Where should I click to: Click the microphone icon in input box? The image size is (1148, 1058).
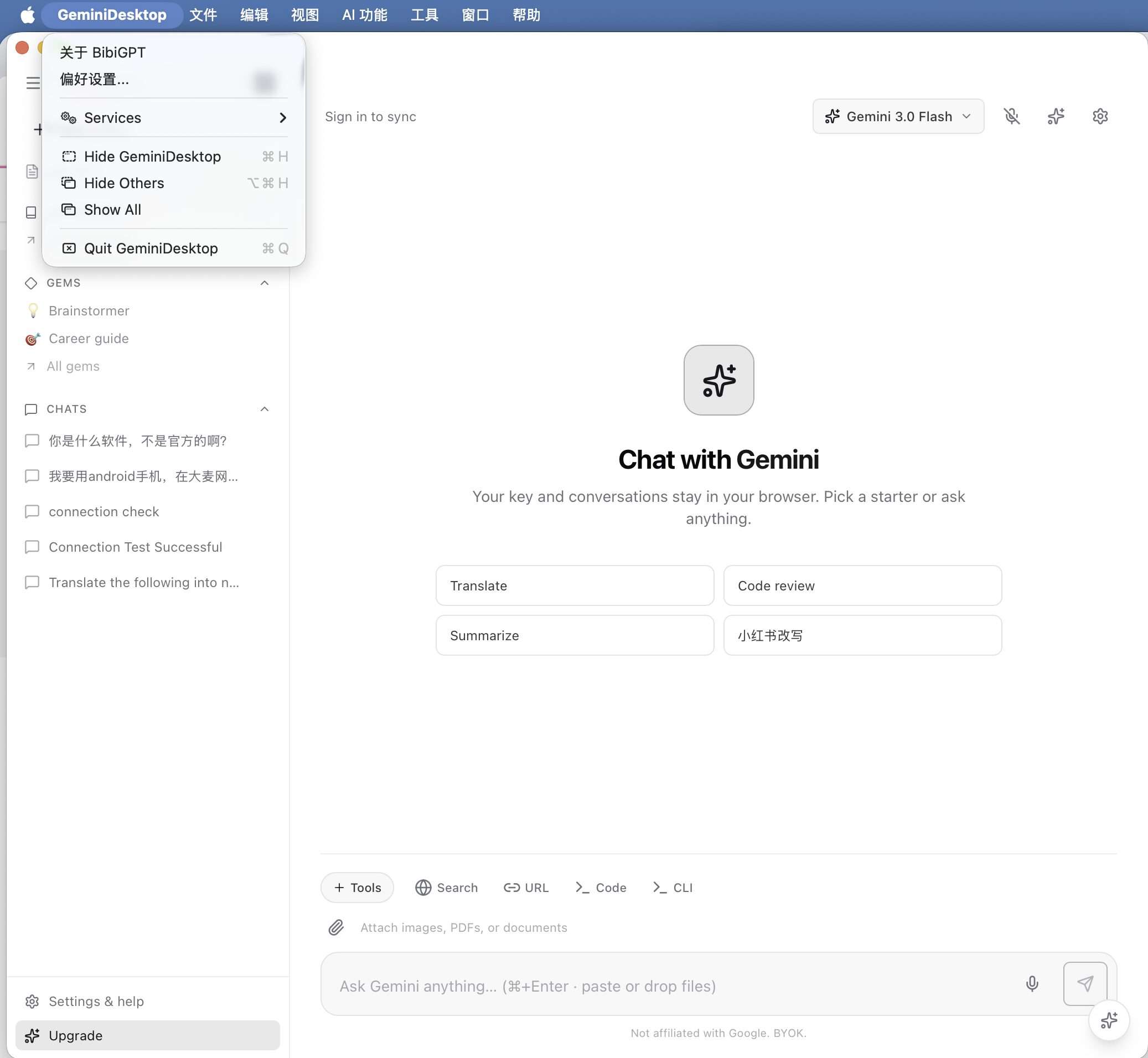click(1032, 983)
